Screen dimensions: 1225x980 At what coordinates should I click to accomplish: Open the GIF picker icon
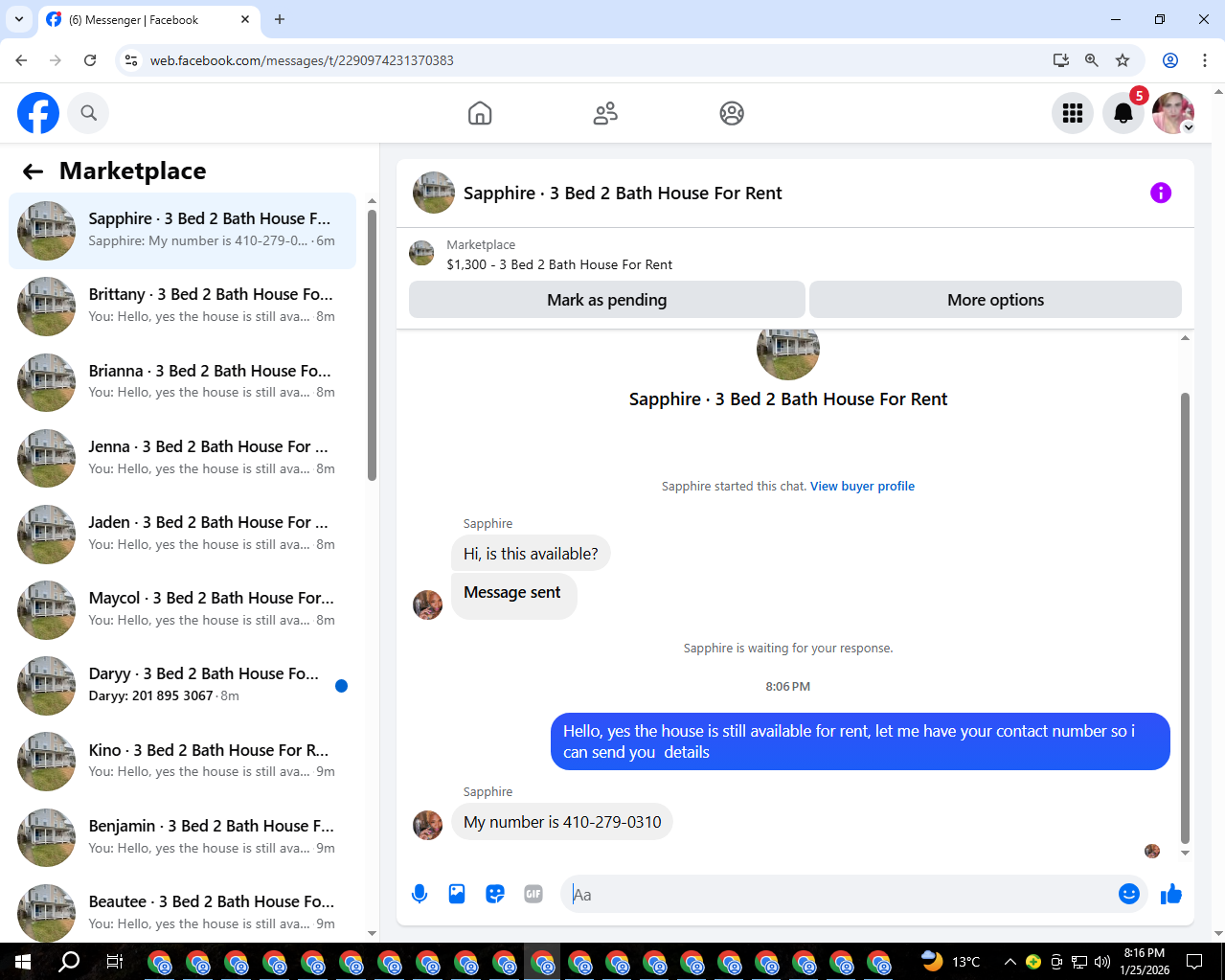tap(533, 894)
